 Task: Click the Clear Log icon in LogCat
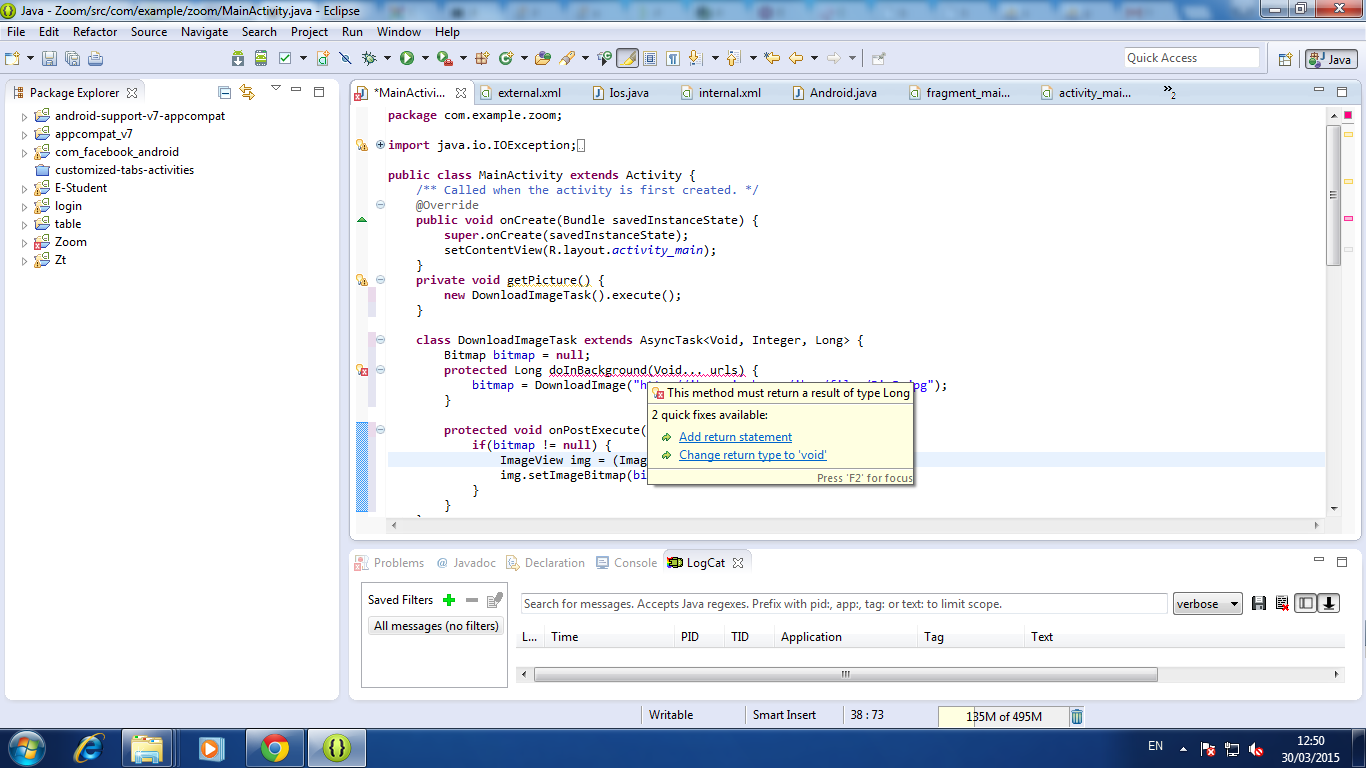1282,603
